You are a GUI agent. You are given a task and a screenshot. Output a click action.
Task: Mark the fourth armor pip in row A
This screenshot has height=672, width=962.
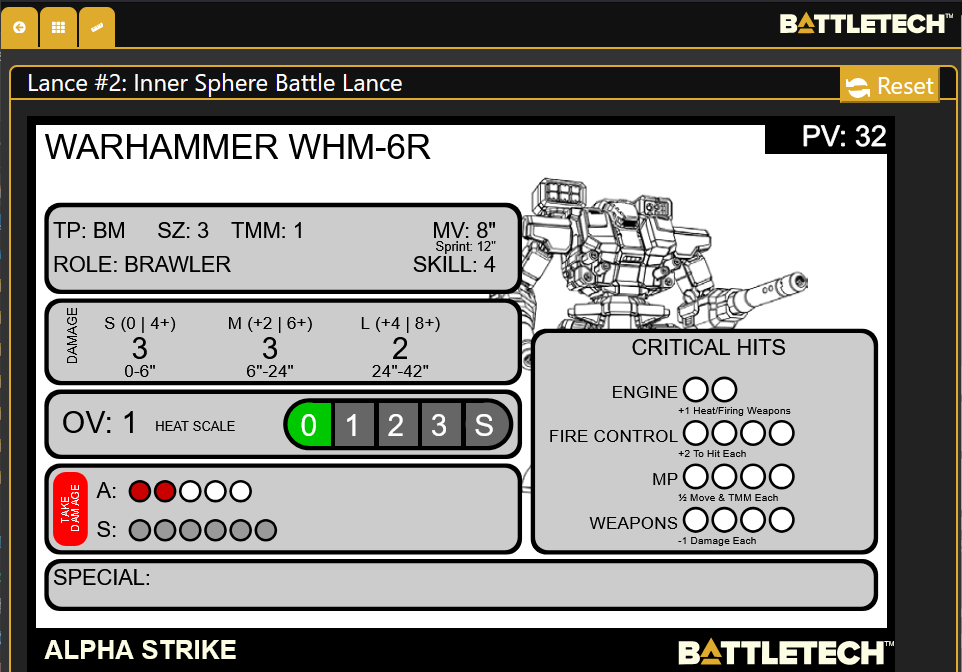215,491
